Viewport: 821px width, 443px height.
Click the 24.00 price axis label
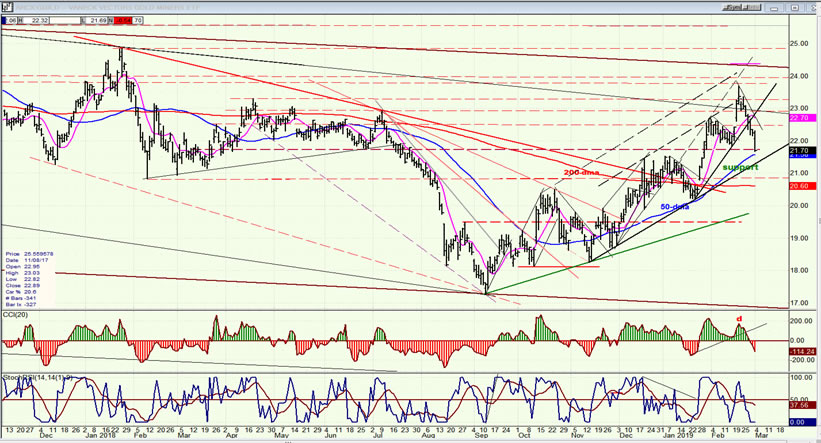coord(798,76)
